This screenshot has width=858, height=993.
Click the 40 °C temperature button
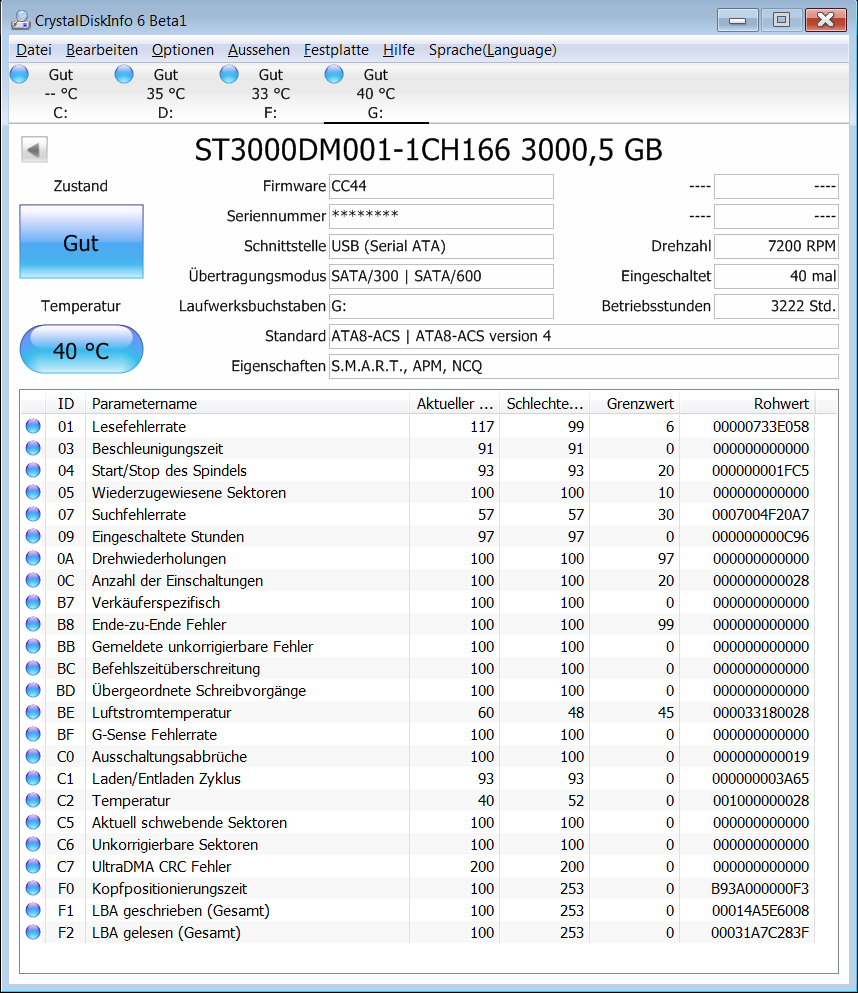82,350
